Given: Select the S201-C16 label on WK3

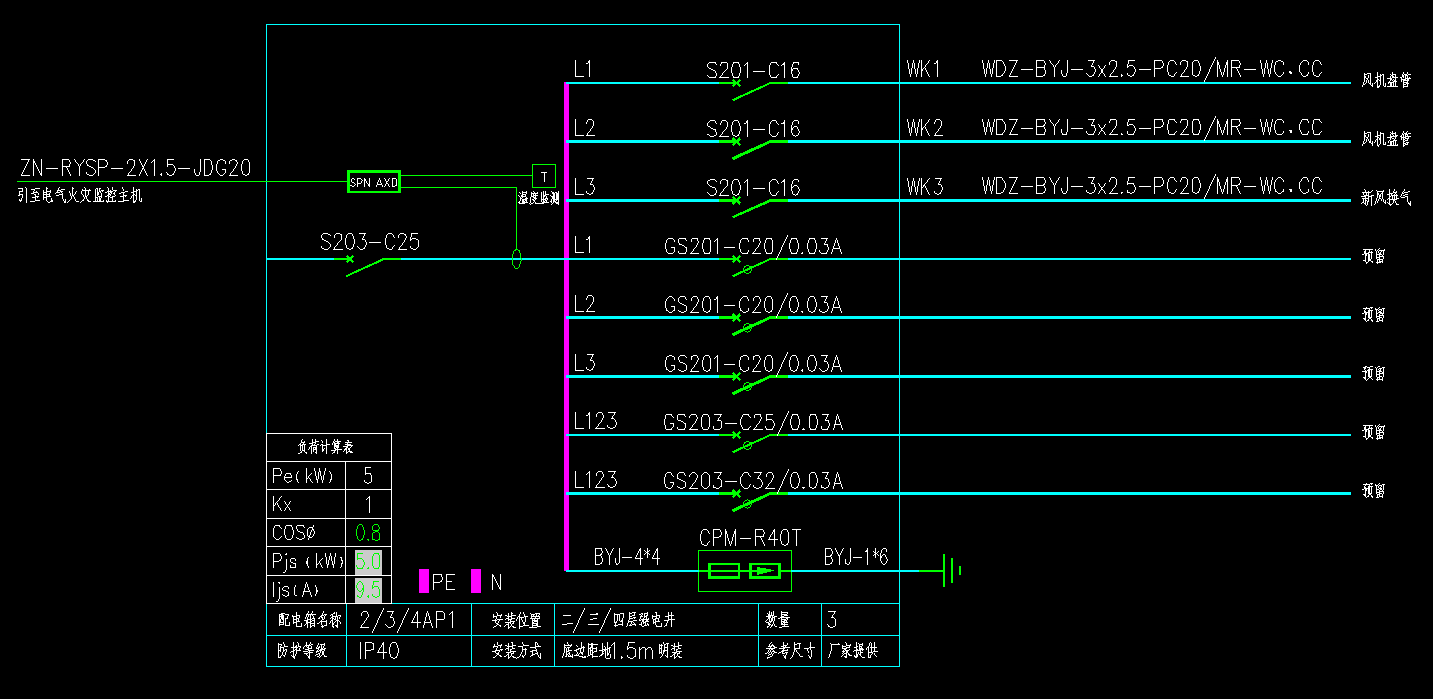Looking at the screenshot, I should tap(753, 188).
